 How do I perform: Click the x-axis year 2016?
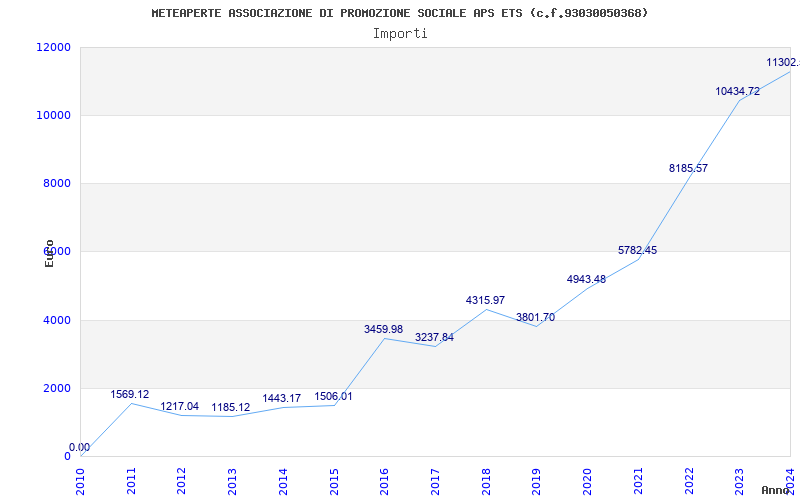(384, 481)
